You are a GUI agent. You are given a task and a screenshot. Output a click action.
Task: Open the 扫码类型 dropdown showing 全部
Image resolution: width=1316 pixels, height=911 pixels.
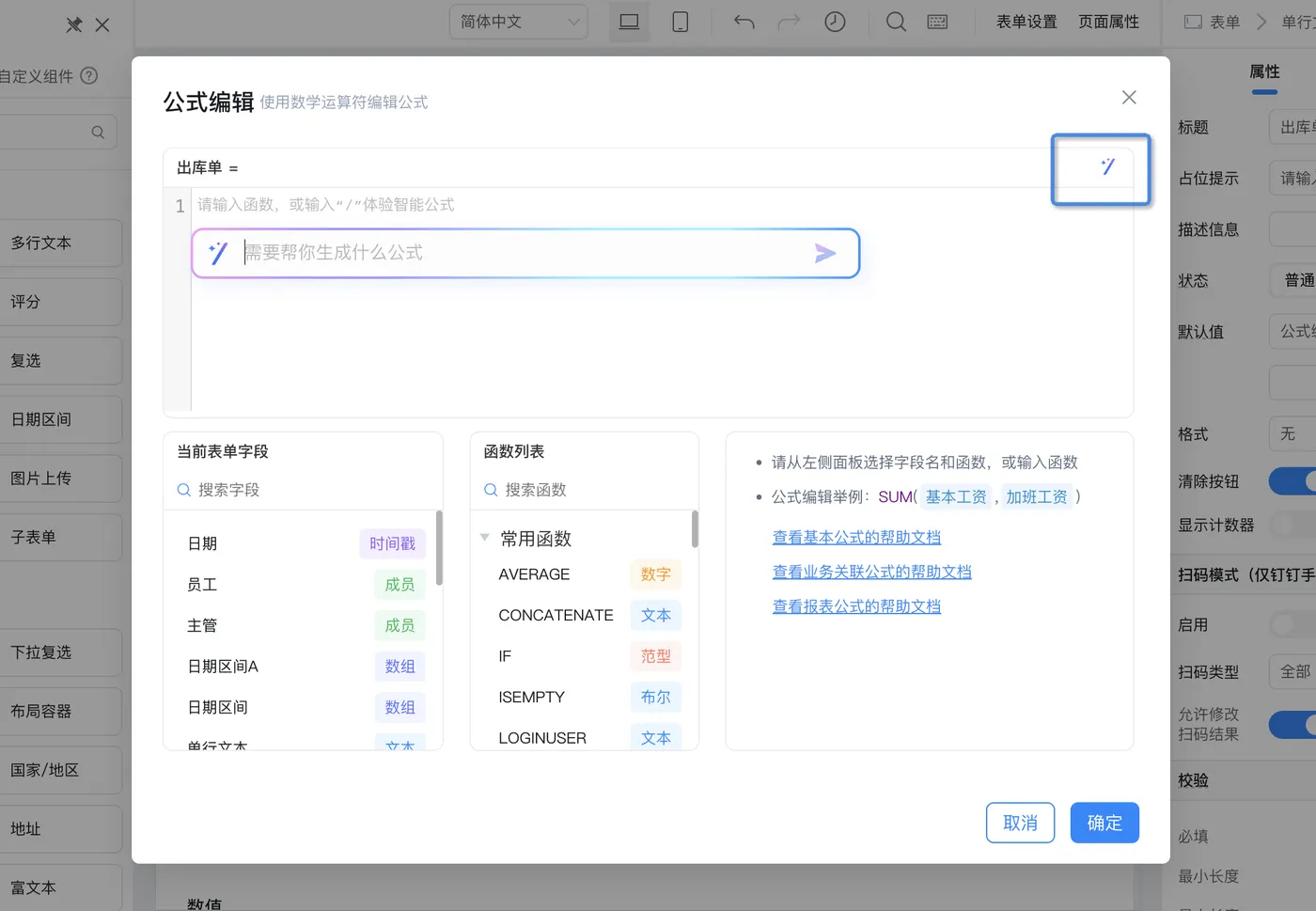click(1293, 671)
